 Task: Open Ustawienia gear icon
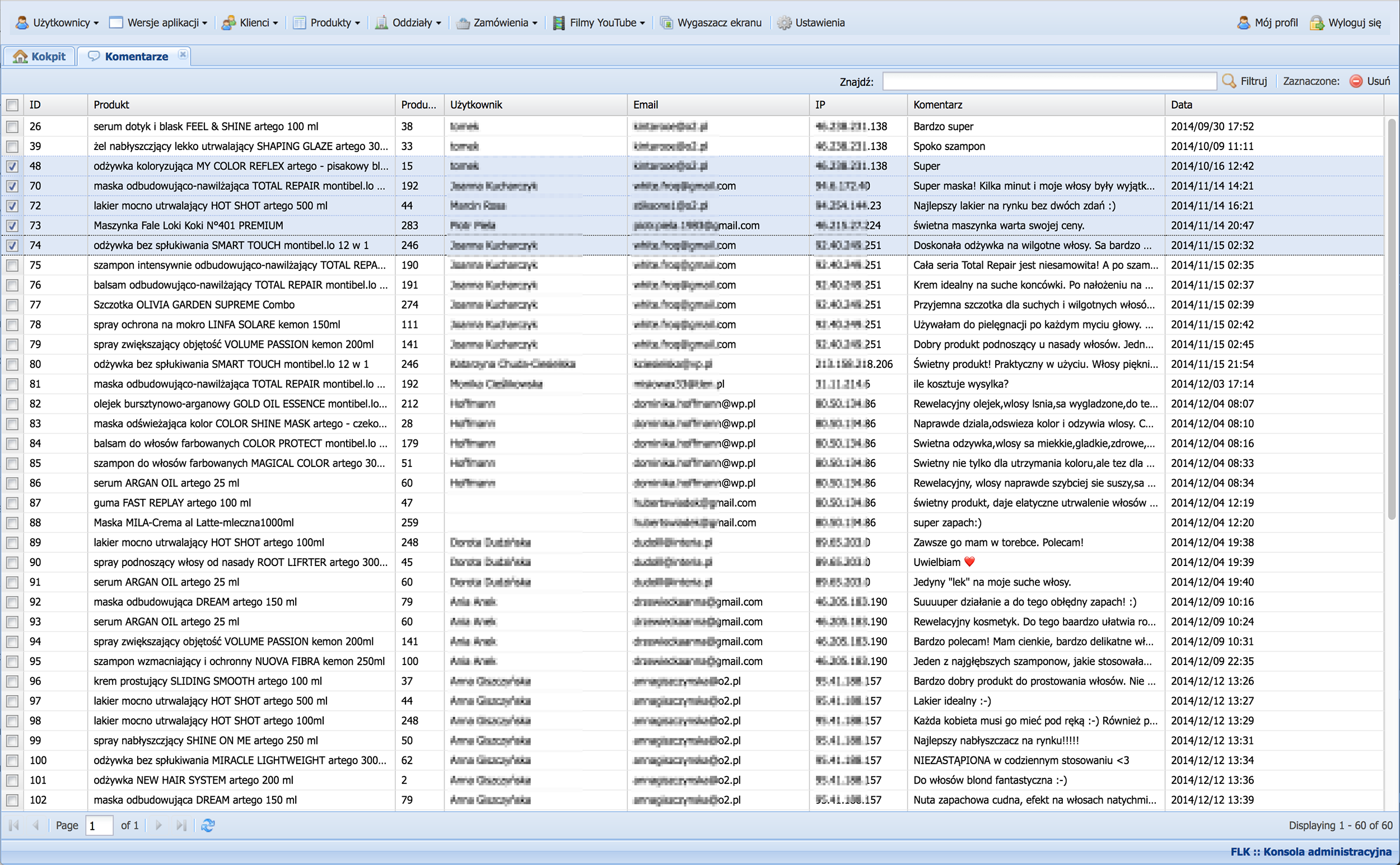(784, 23)
